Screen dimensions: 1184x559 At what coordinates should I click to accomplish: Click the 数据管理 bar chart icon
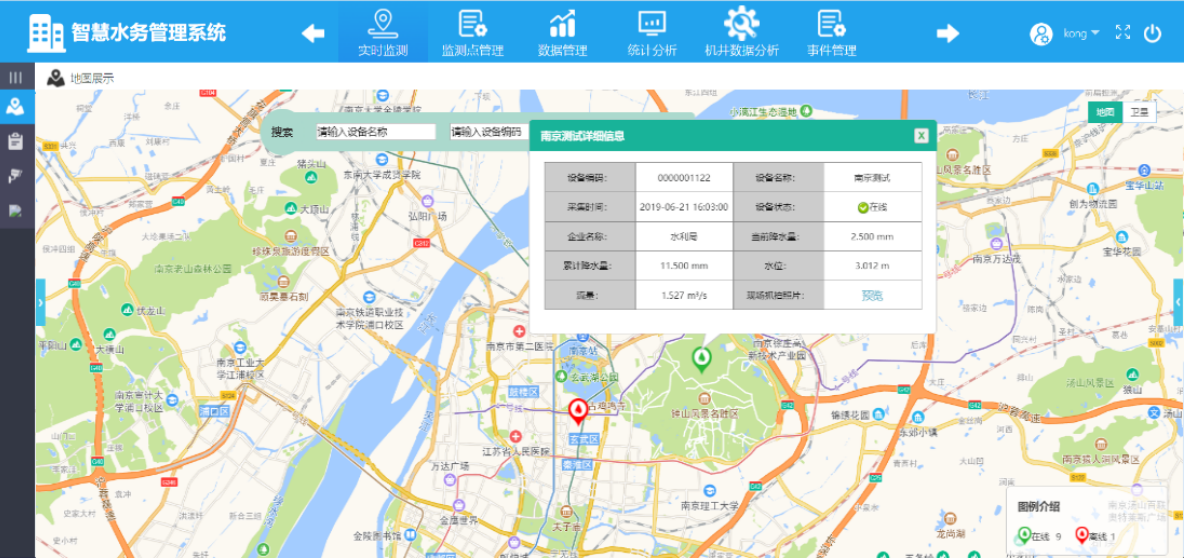[562, 24]
